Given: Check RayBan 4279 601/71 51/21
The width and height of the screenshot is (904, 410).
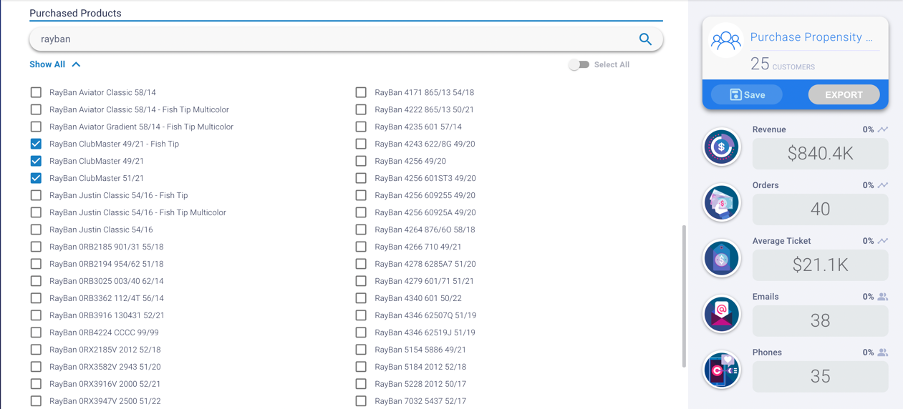Looking at the screenshot, I should pos(361,281).
